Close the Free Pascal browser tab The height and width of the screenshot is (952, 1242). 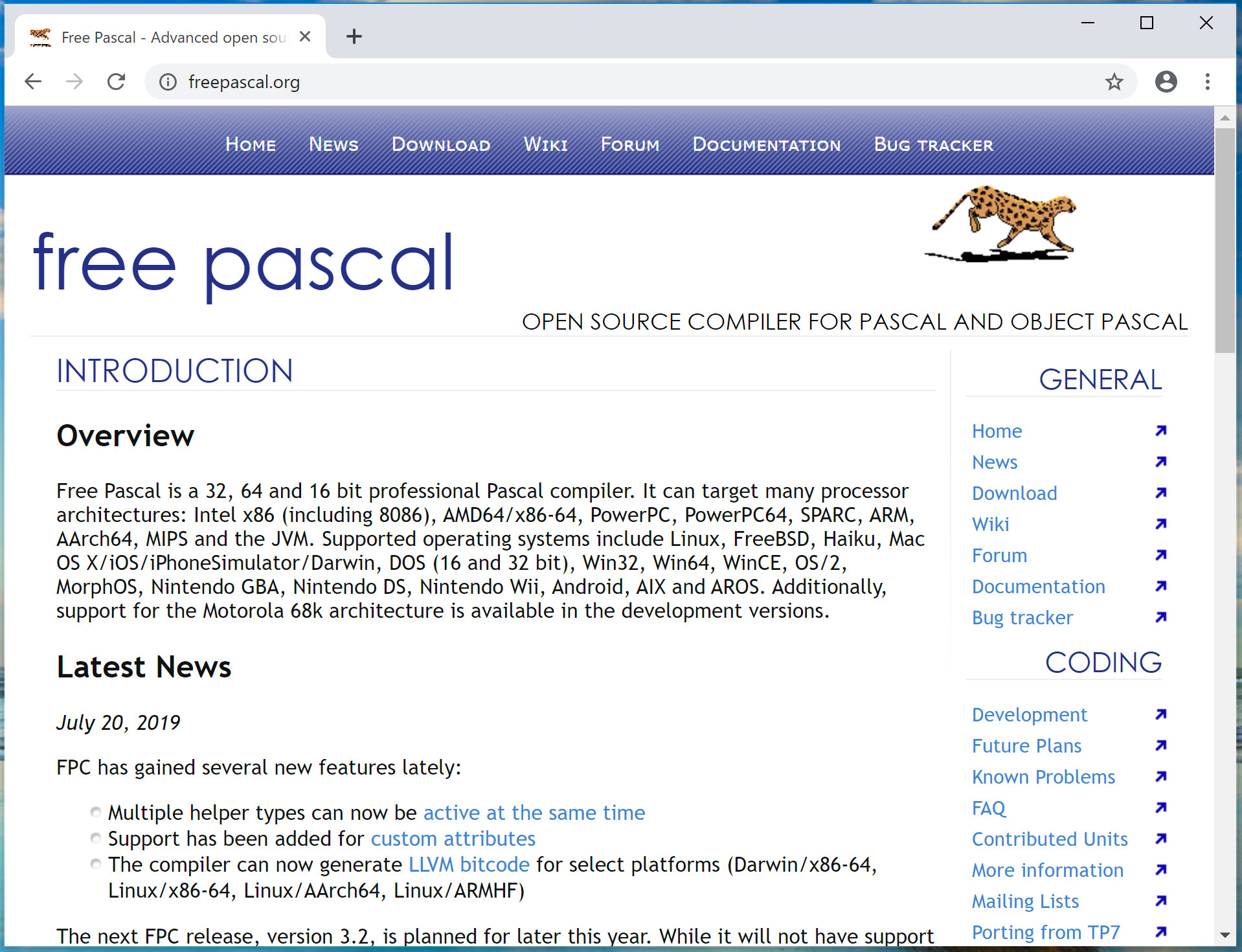pos(305,37)
